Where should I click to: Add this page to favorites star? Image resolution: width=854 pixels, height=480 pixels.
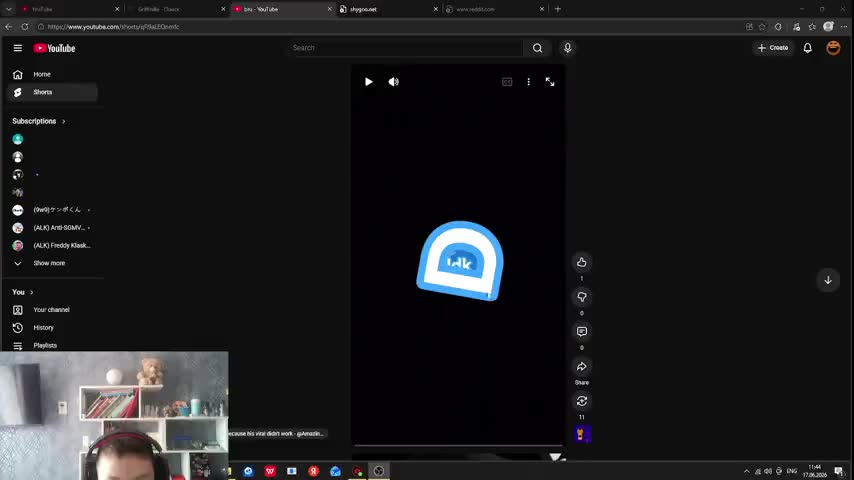tap(762, 27)
